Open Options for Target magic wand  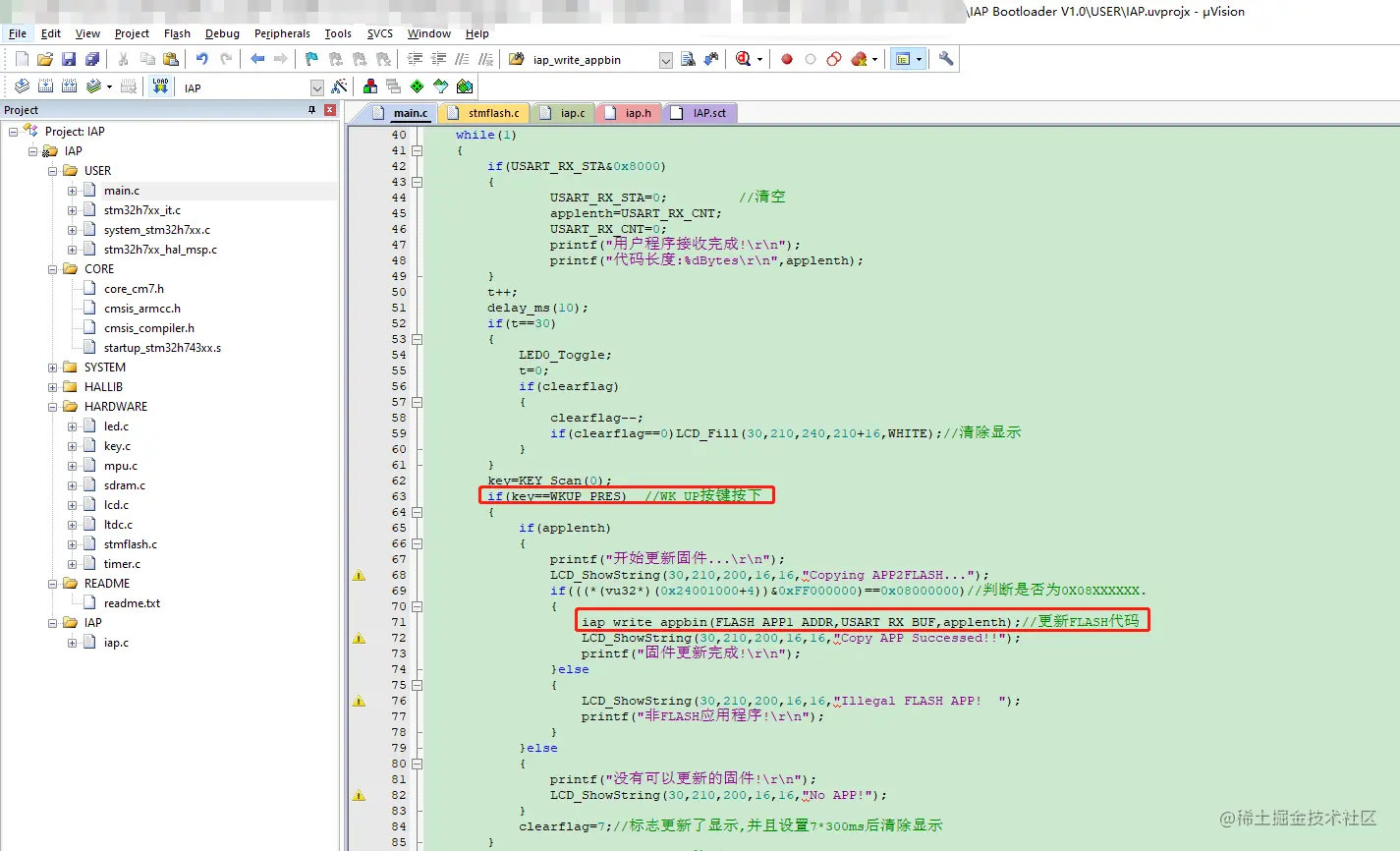339,86
